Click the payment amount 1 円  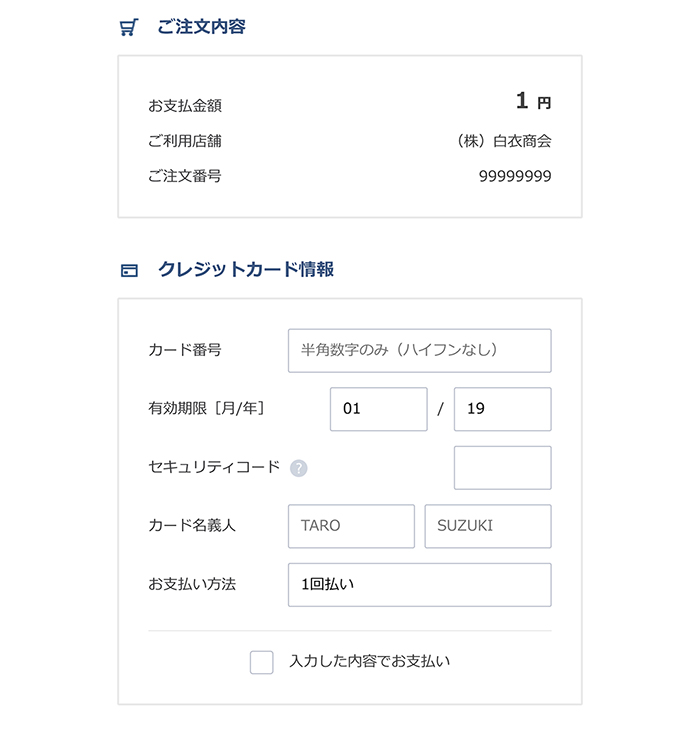coord(533,101)
